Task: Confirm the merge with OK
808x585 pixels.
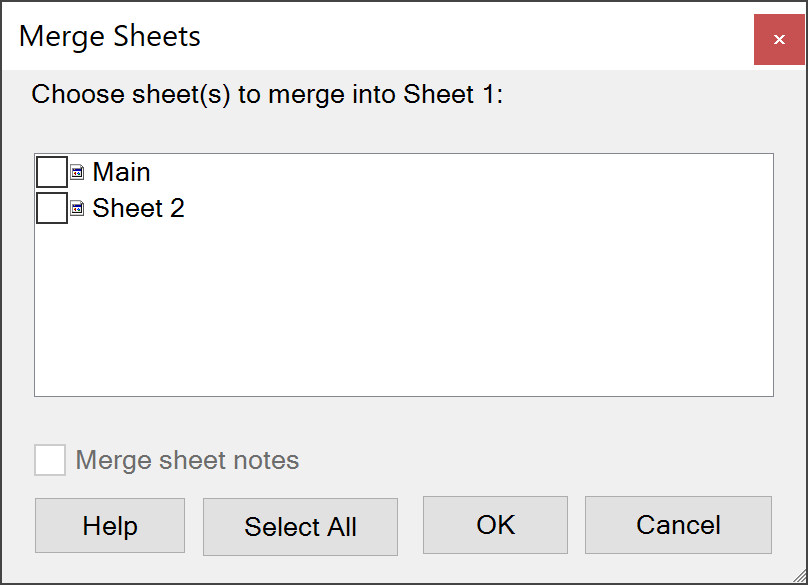Action: click(495, 525)
